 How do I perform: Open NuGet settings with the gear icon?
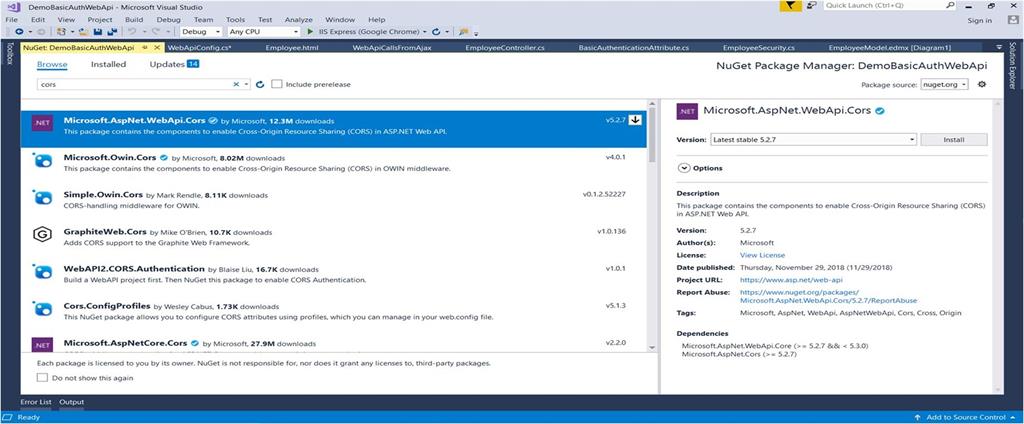tap(981, 84)
